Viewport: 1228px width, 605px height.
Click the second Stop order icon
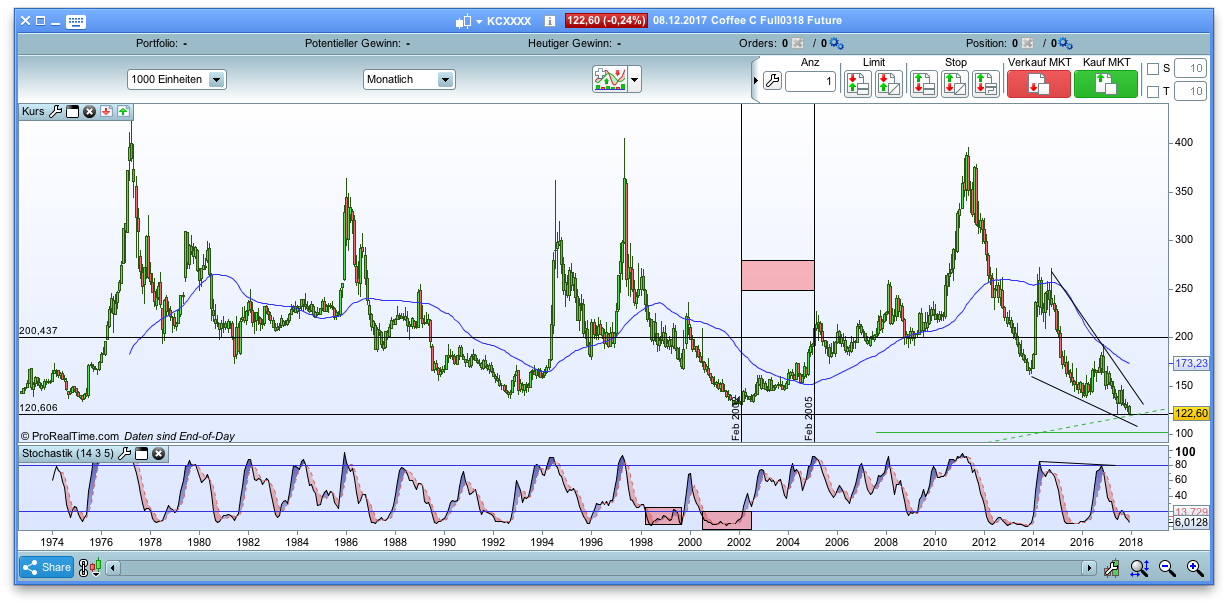955,83
